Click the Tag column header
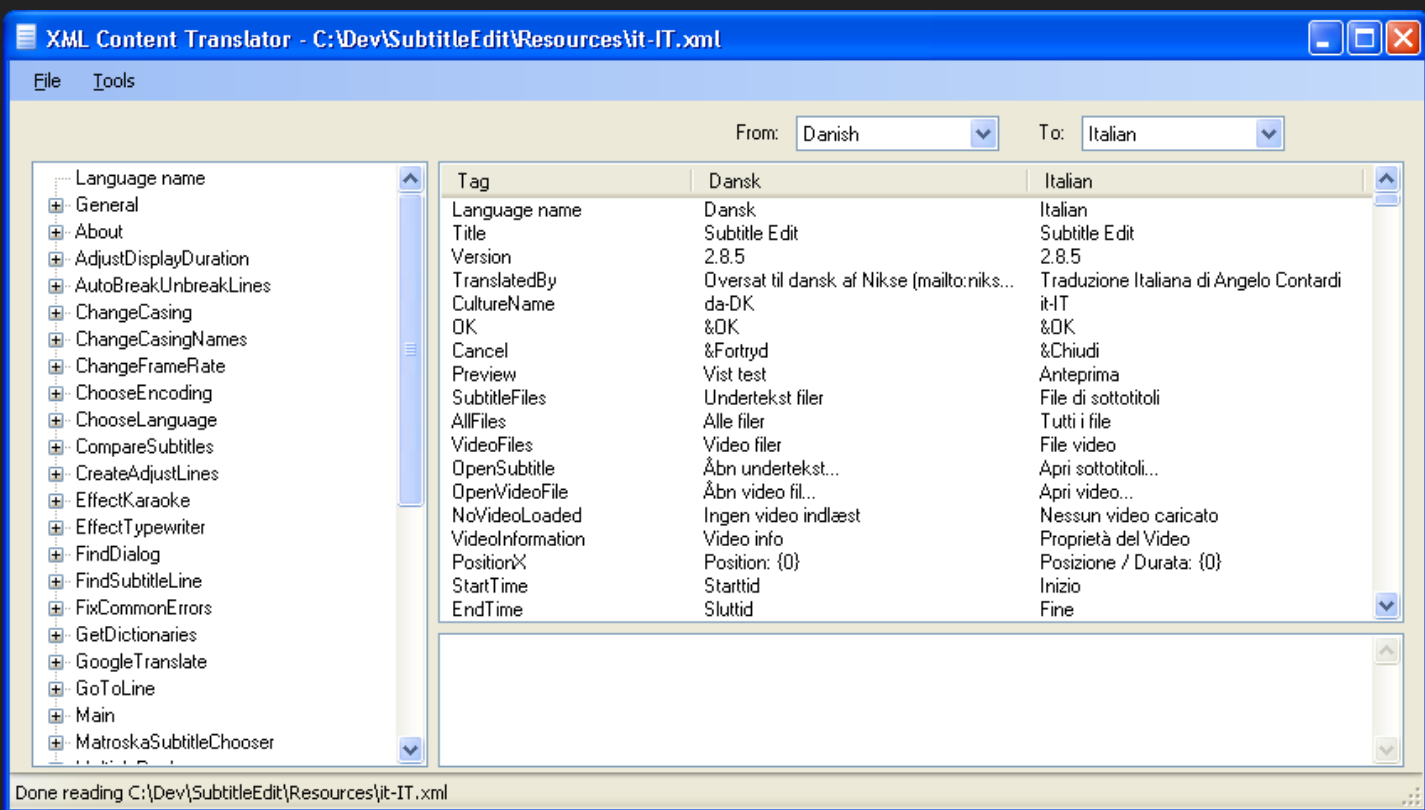 pyautogui.click(x=470, y=181)
